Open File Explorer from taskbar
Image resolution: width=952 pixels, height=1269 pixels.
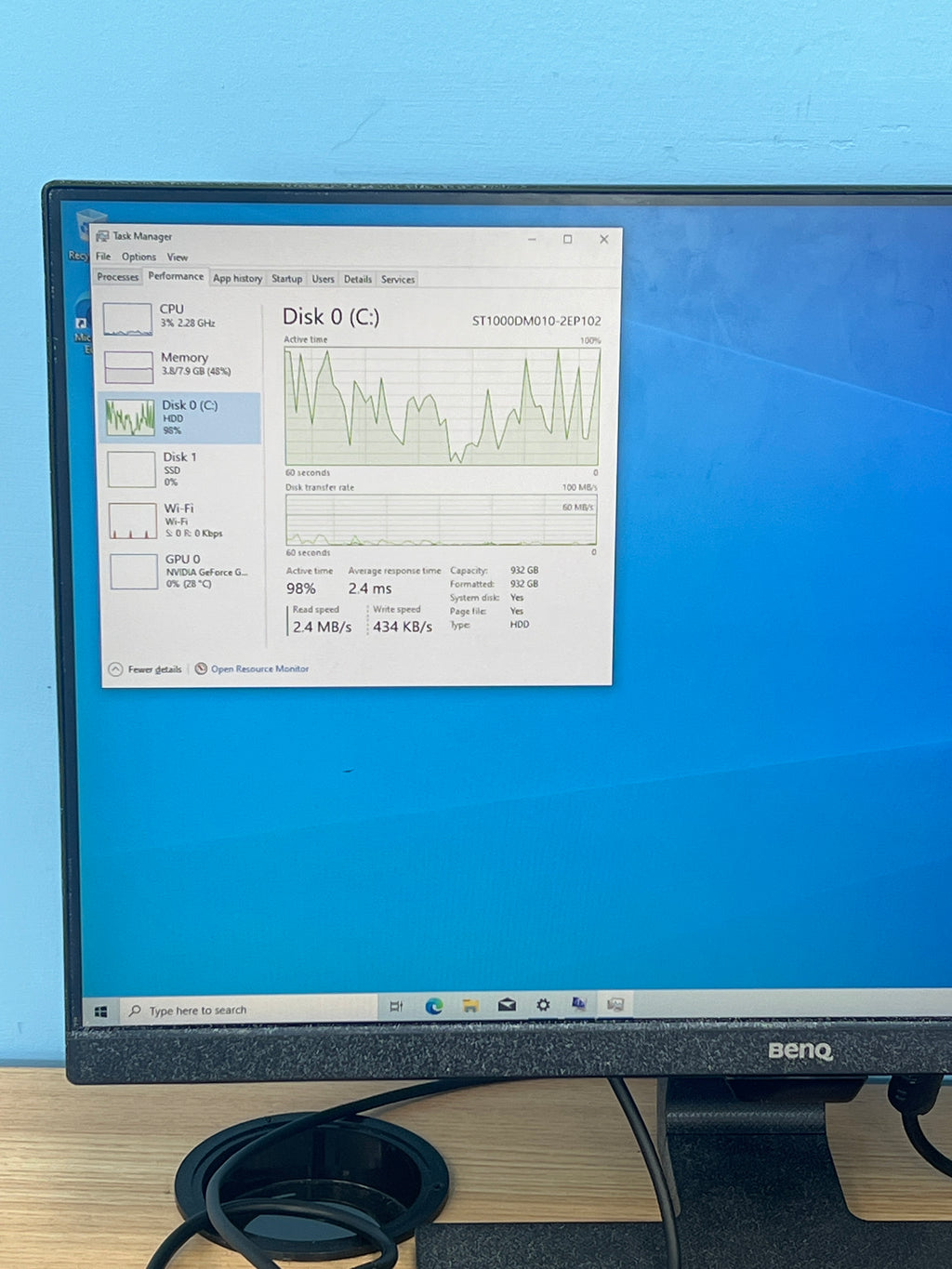[x=470, y=1006]
